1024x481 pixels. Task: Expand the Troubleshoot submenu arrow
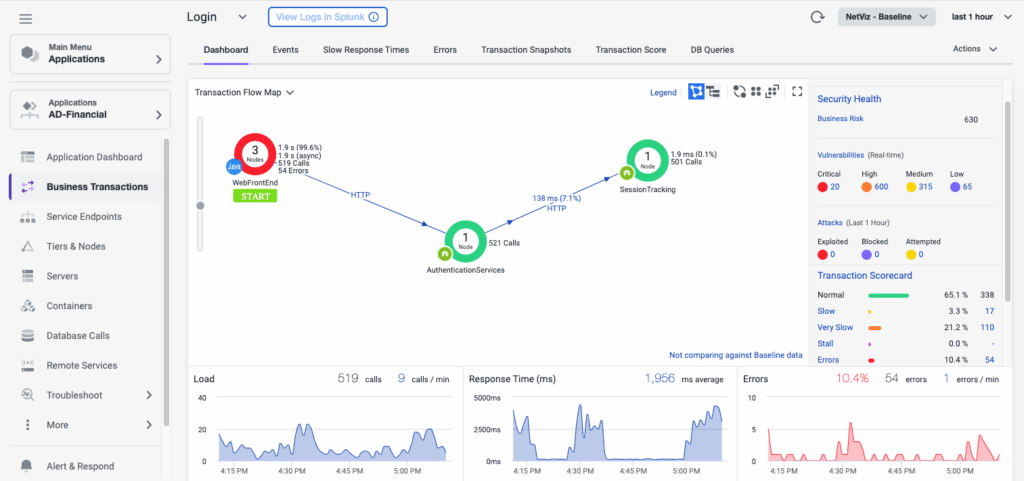149,395
